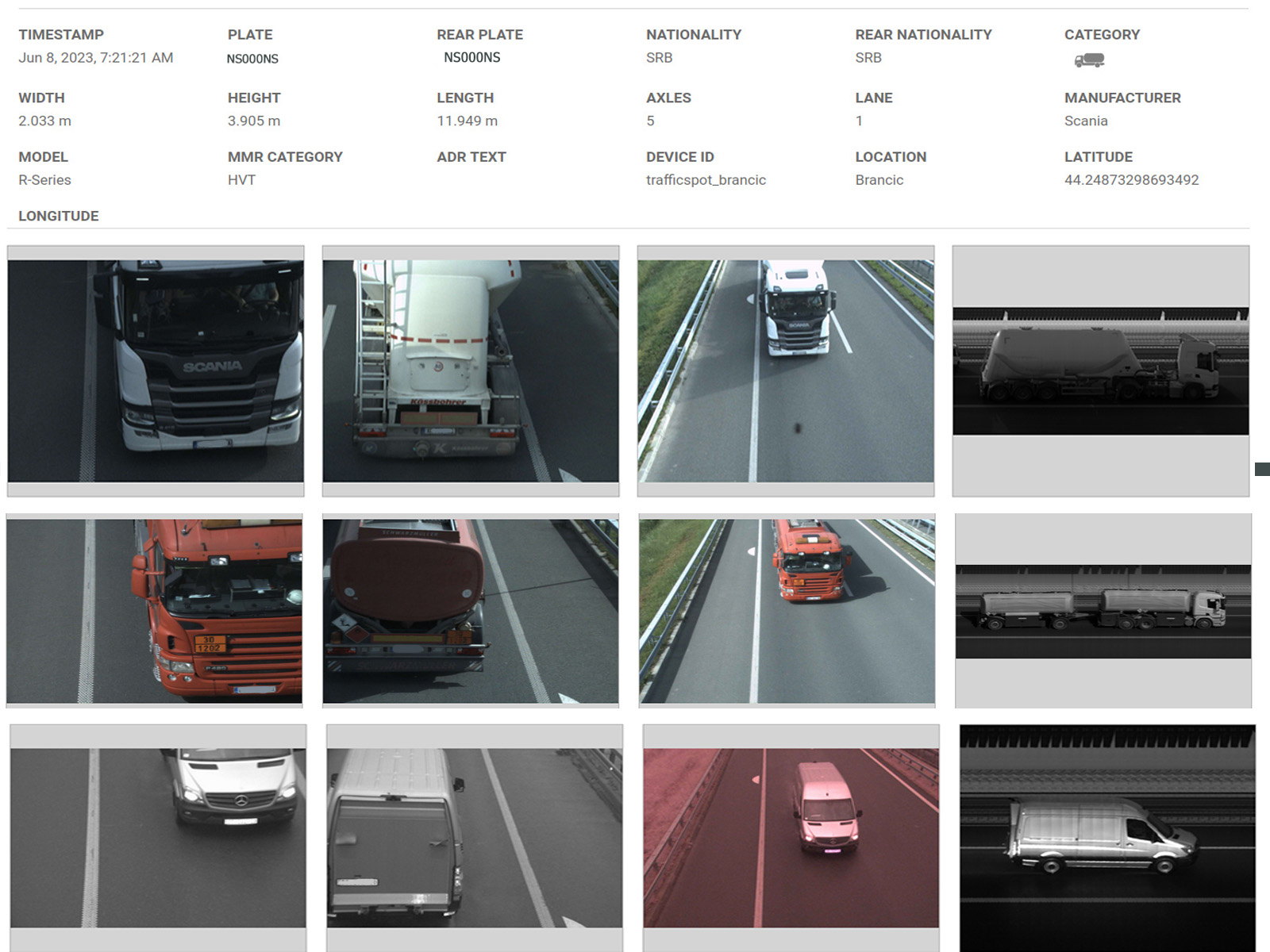Click the manufacturer value Scania
Viewport: 1270px width, 952px height.
pos(1086,121)
